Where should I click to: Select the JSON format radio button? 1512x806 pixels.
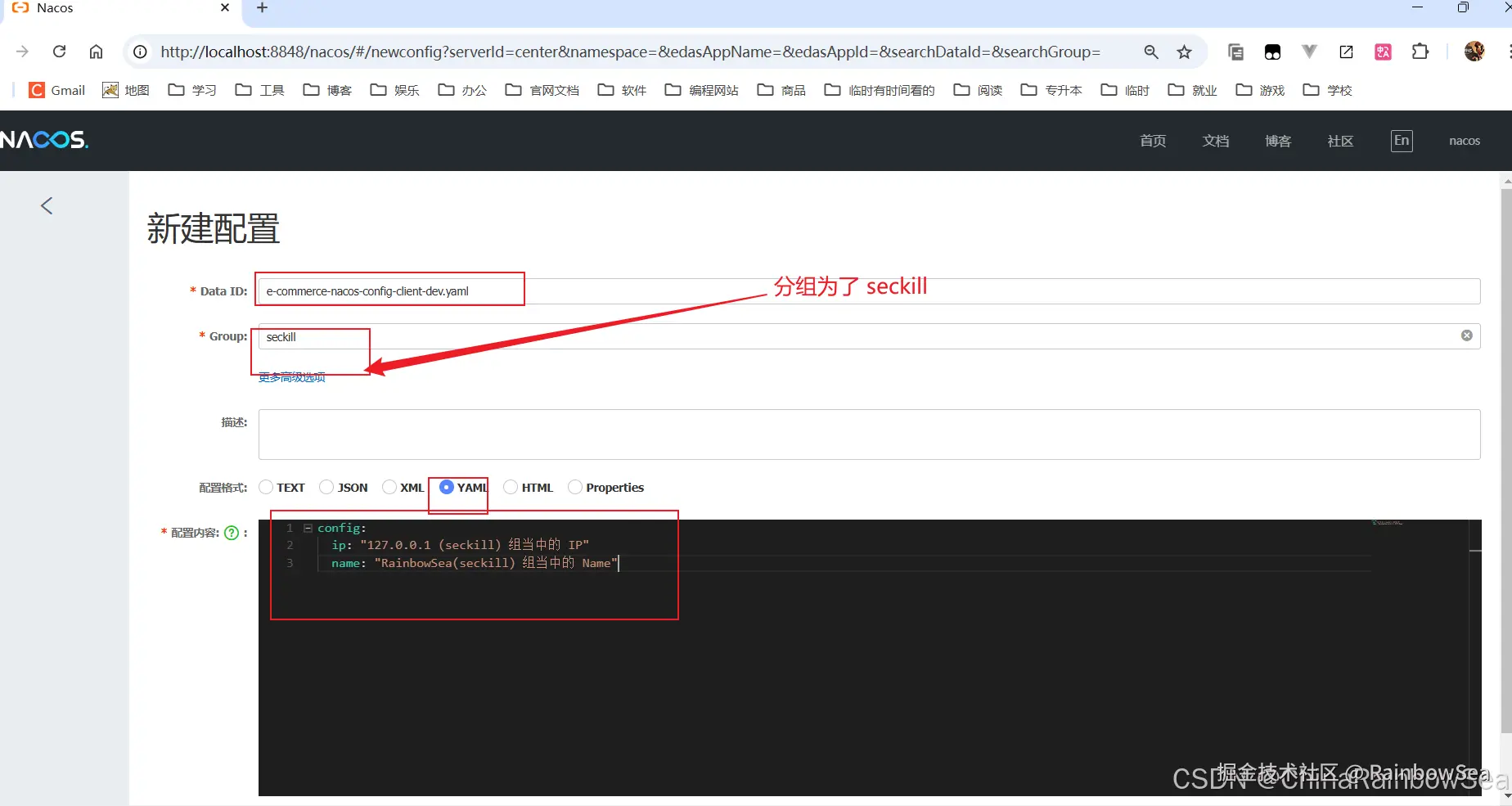coord(326,488)
